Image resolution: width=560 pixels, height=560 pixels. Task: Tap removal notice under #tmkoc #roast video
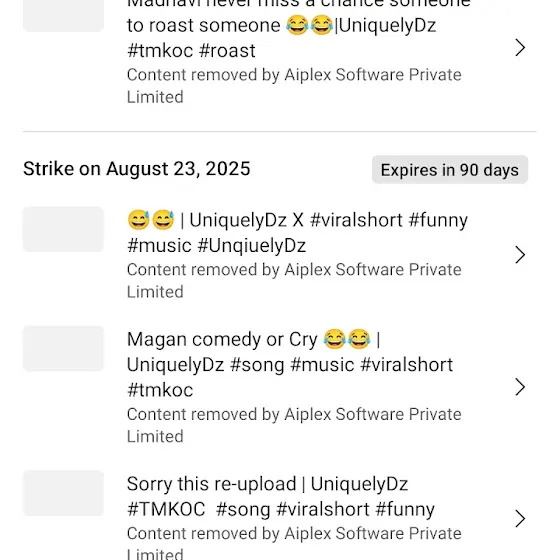coord(294,86)
